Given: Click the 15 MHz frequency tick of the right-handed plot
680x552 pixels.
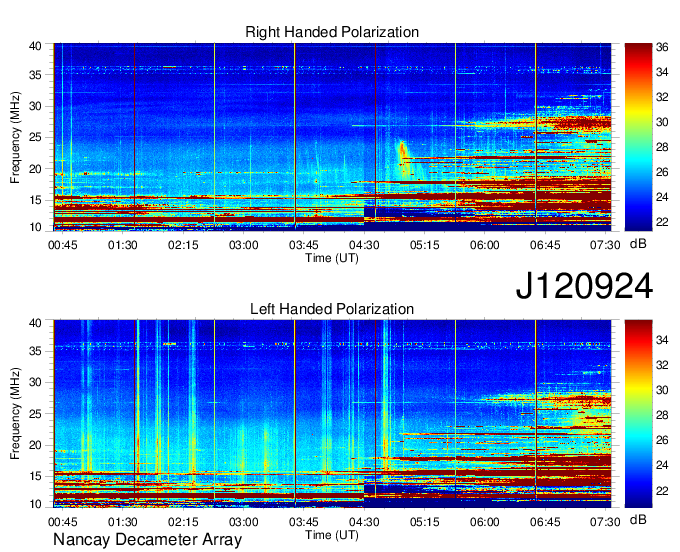Looking at the screenshot, I should [35, 200].
